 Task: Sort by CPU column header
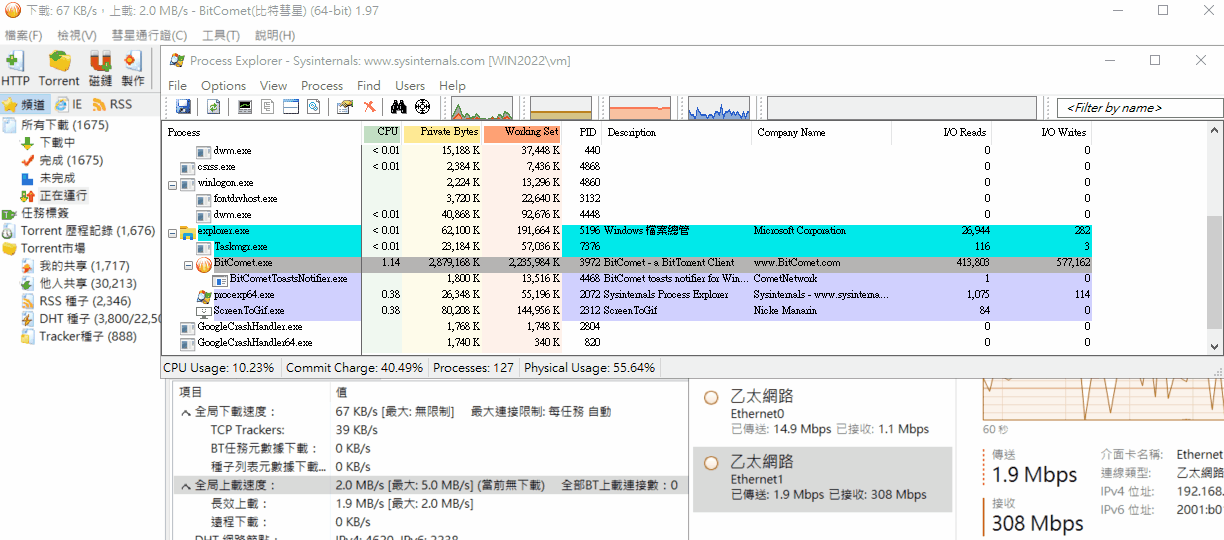click(x=383, y=132)
